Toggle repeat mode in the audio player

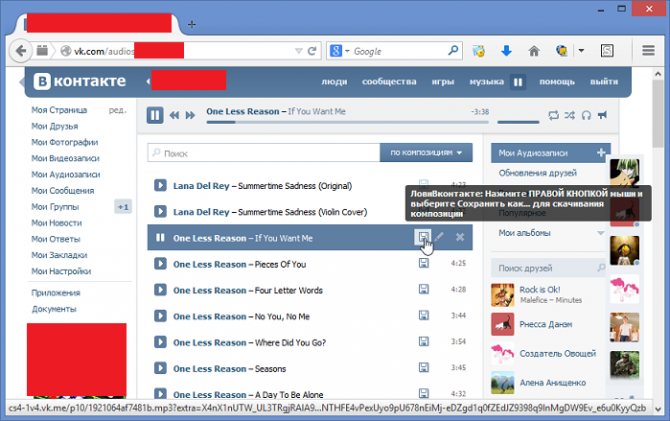point(553,115)
